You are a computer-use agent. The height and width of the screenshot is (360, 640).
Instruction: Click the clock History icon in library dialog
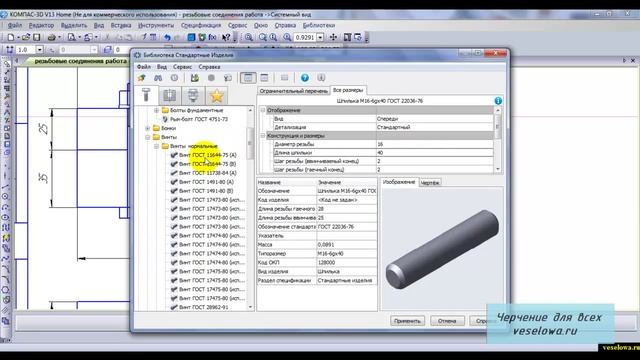pyautogui.click(x=174, y=78)
